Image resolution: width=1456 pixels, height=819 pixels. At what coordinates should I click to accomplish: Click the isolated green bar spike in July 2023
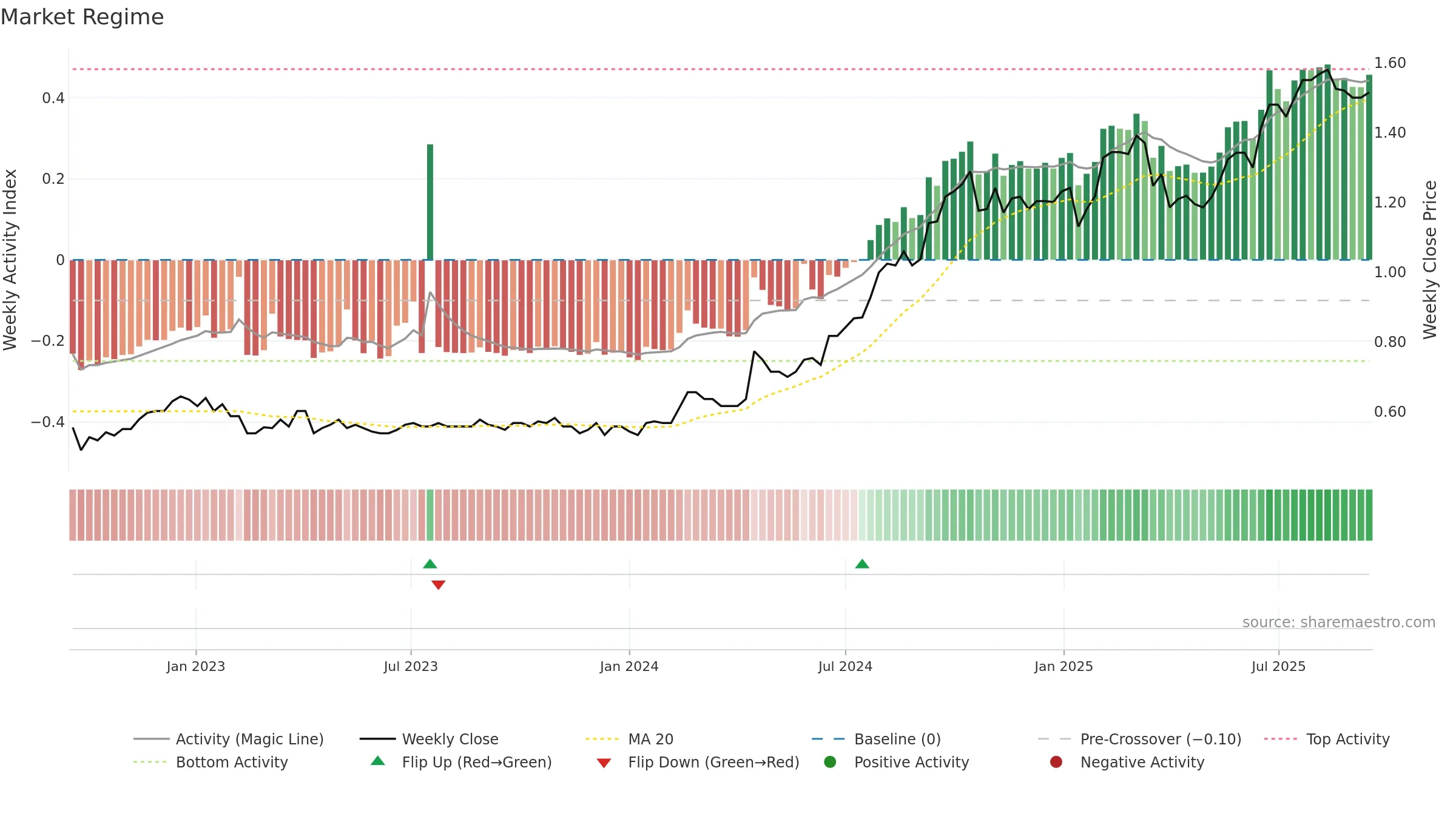pyautogui.click(x=430, y=202)
